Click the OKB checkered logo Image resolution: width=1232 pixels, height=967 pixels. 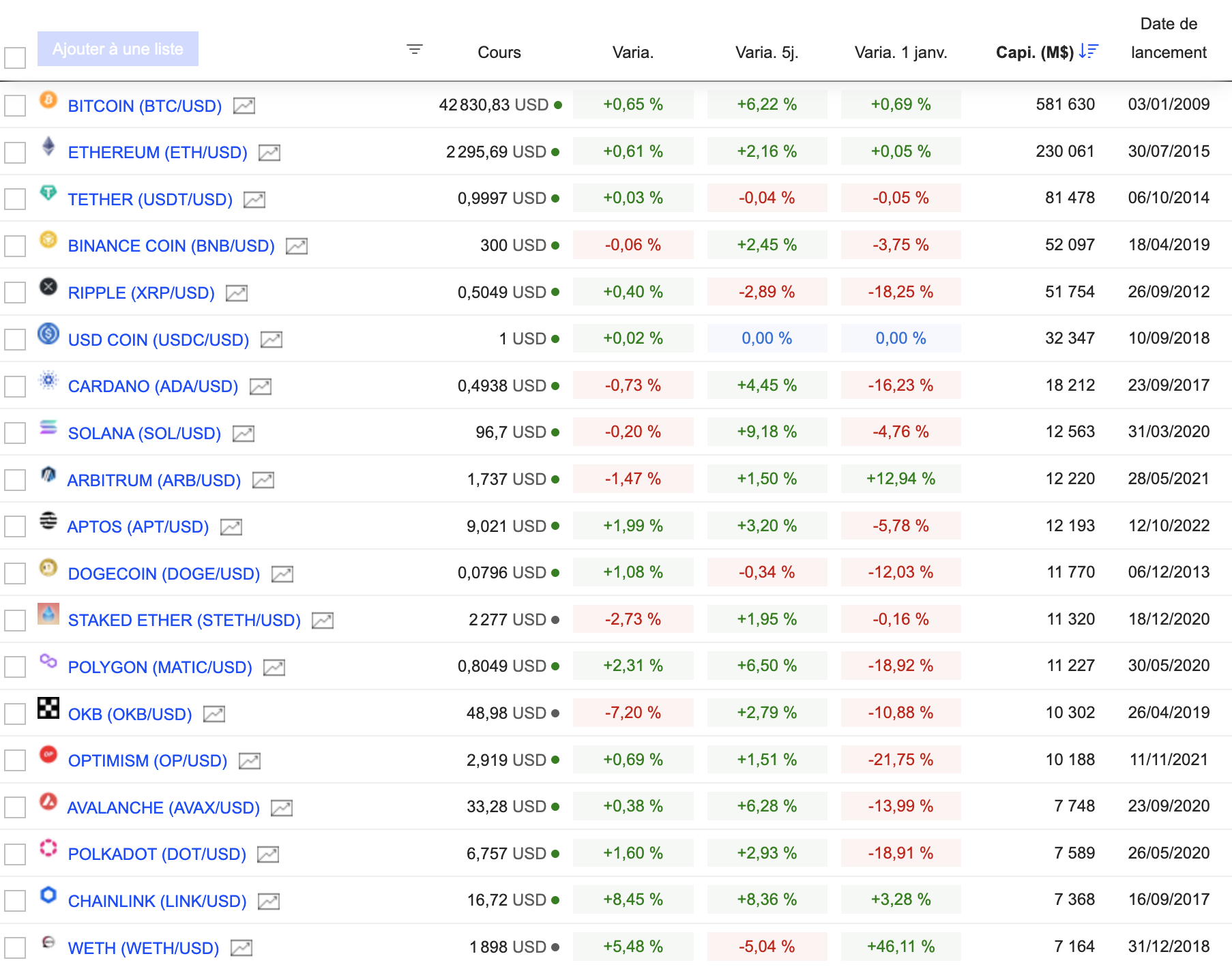click(48, 708)
